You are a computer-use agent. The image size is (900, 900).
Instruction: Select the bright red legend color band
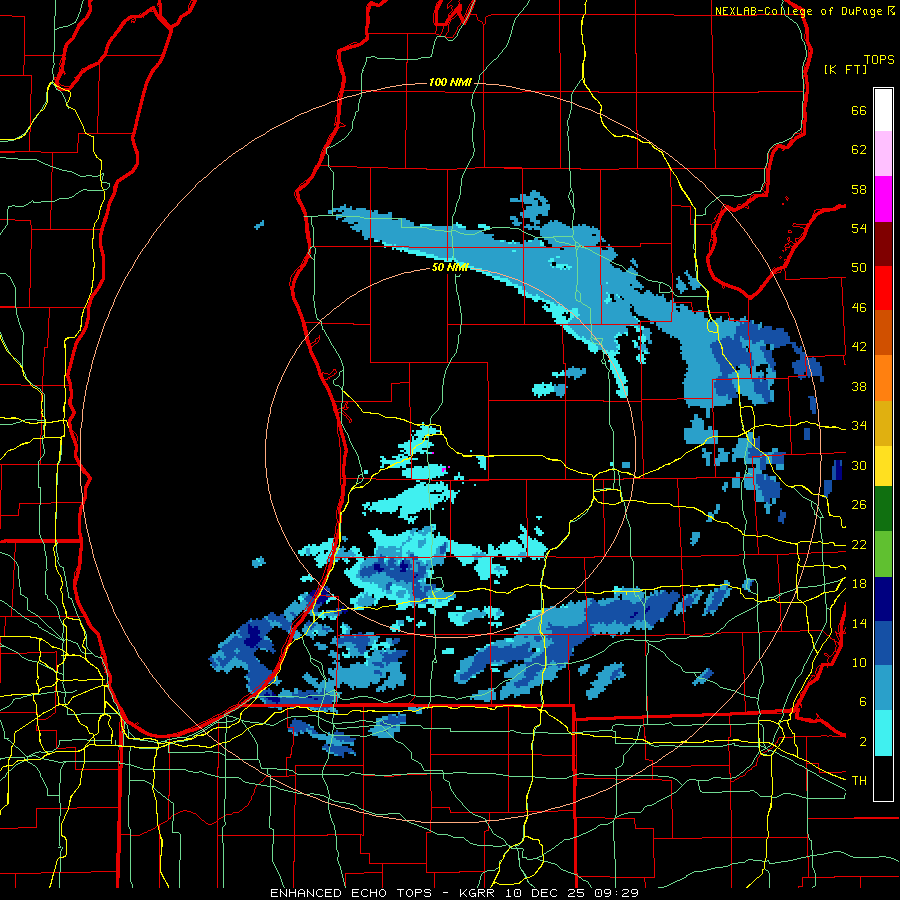click(883, 288)
